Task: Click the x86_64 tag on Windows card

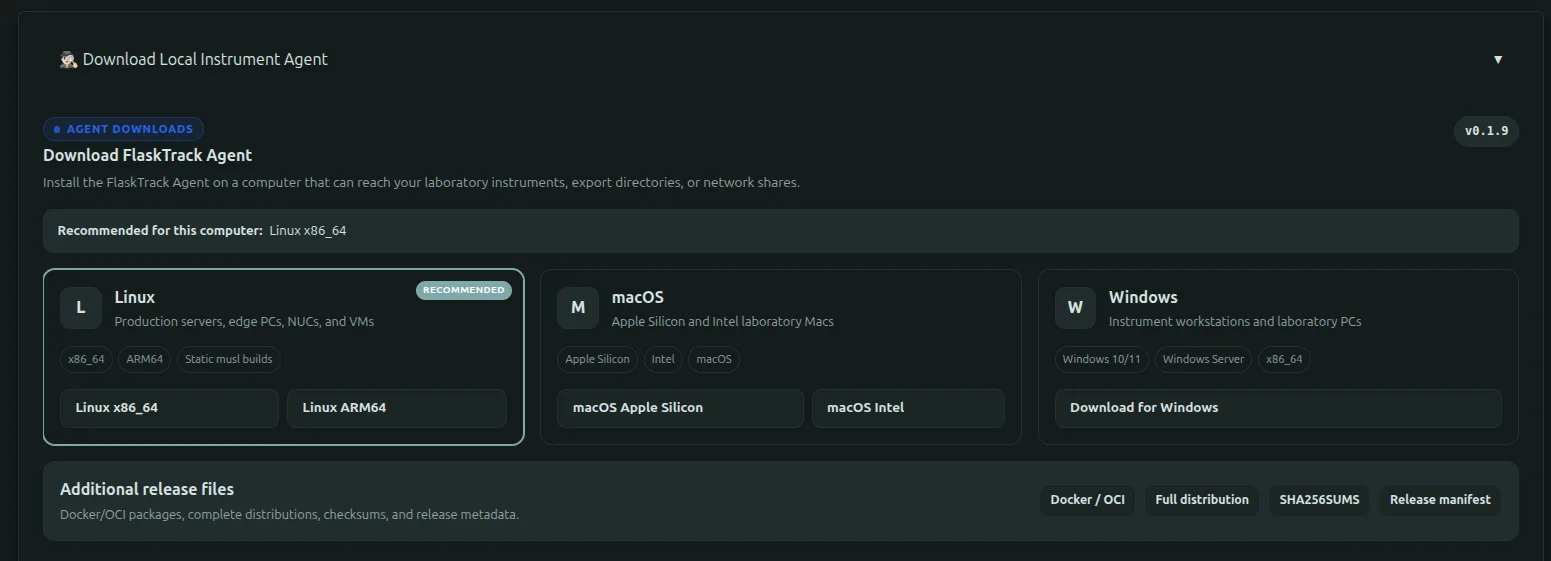Action: click(x=1284, y=360)
